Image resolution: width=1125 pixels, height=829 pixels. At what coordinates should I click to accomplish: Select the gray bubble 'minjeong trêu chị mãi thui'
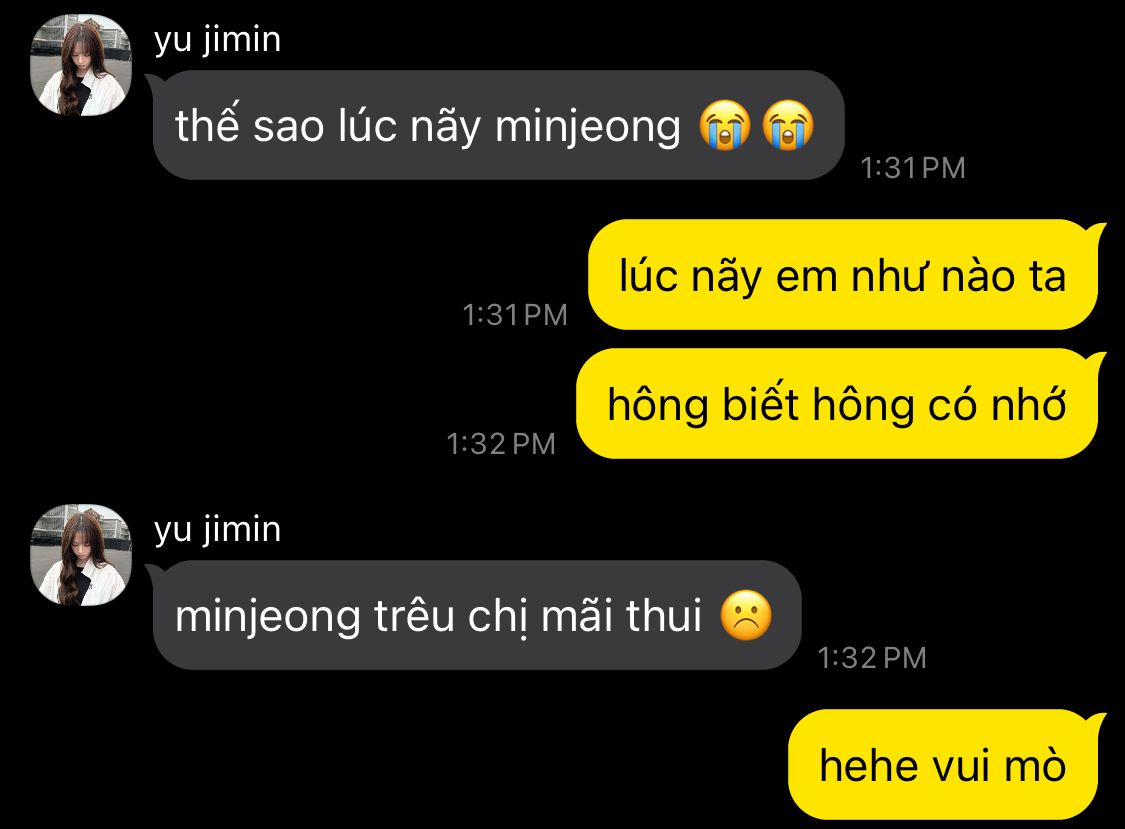476,616
